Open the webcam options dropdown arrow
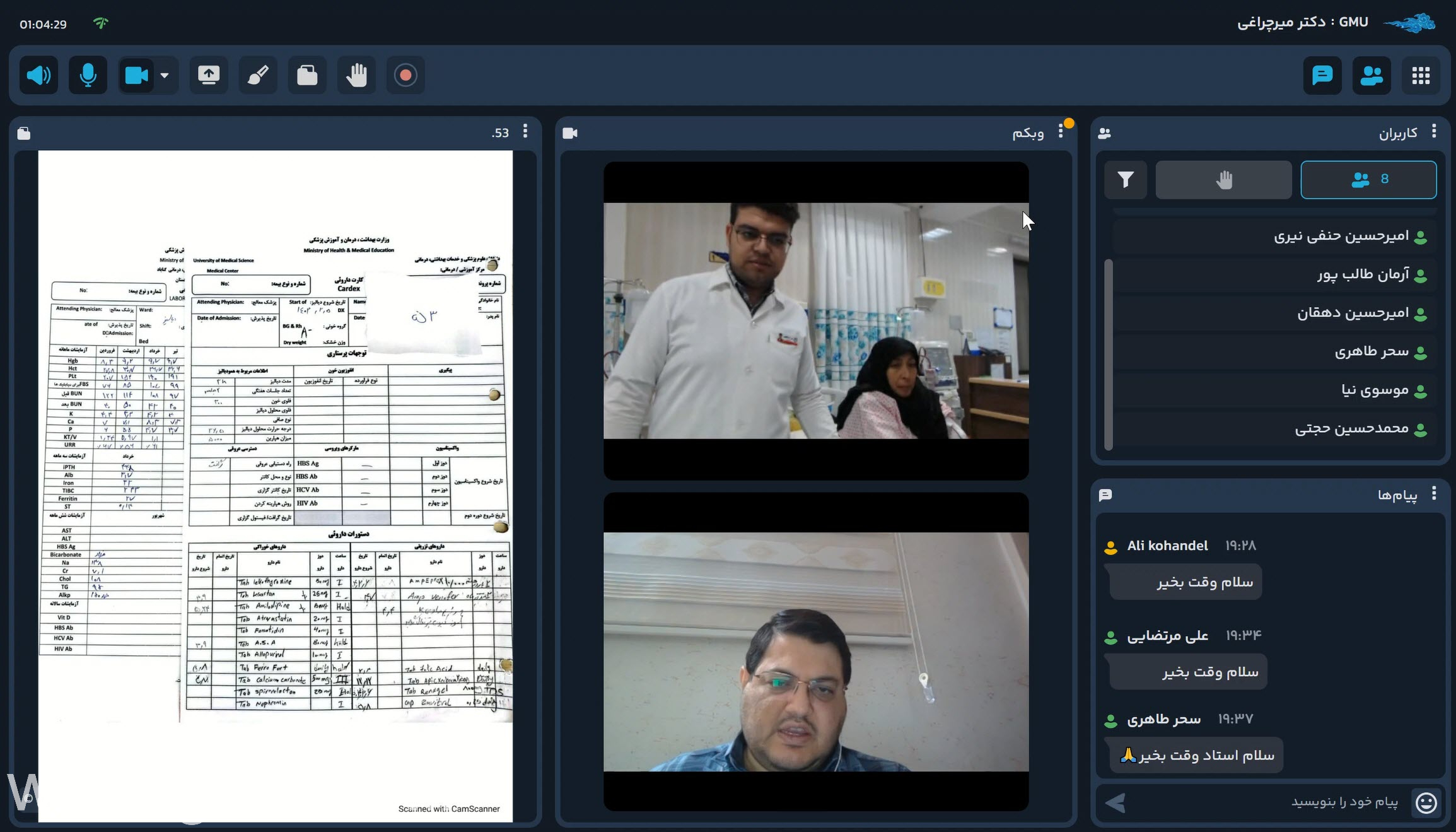Image resolution: width=1456 pixels, height=832 pixels. click(165, 76)
